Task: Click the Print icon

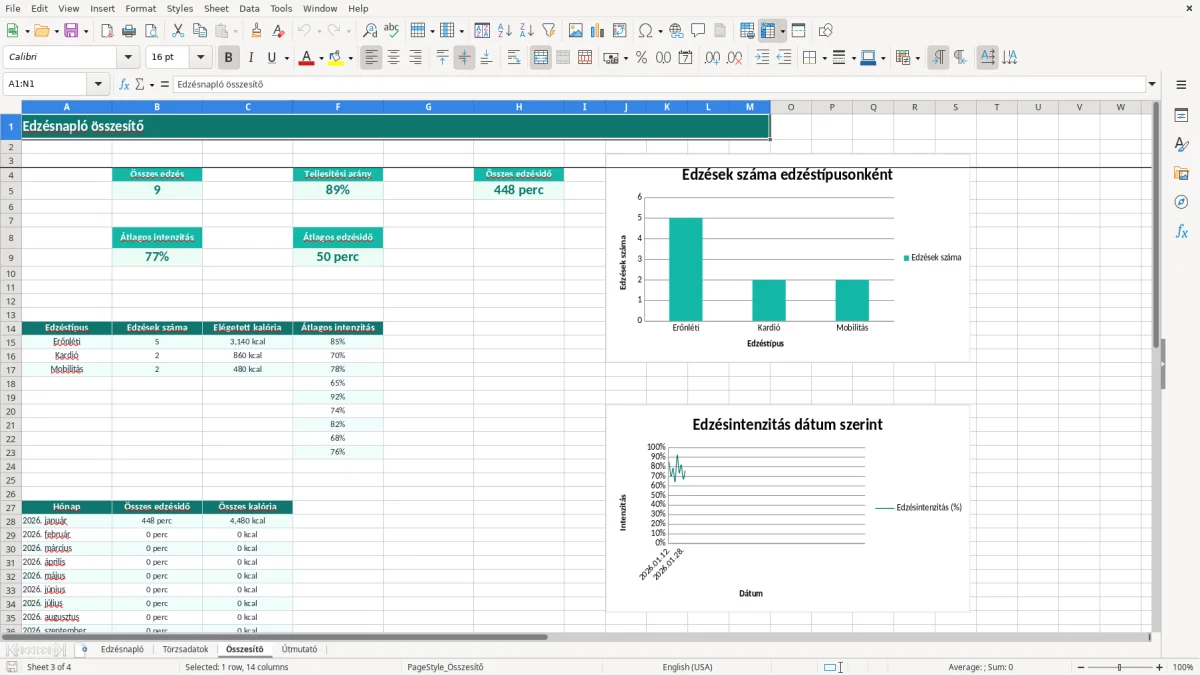Action: (x=129, y=31)
